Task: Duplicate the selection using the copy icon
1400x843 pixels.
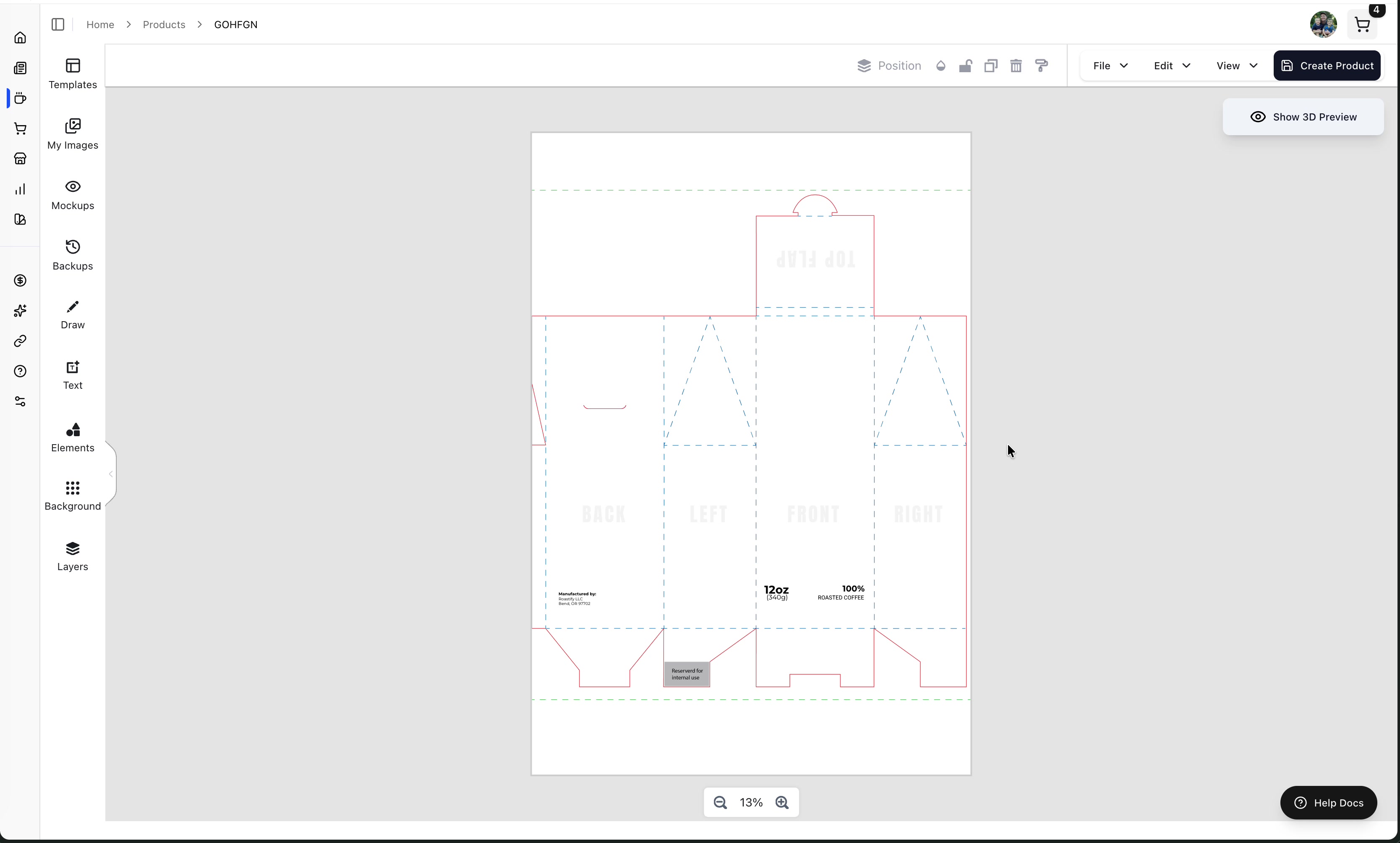Action: (x=990, y=66)
